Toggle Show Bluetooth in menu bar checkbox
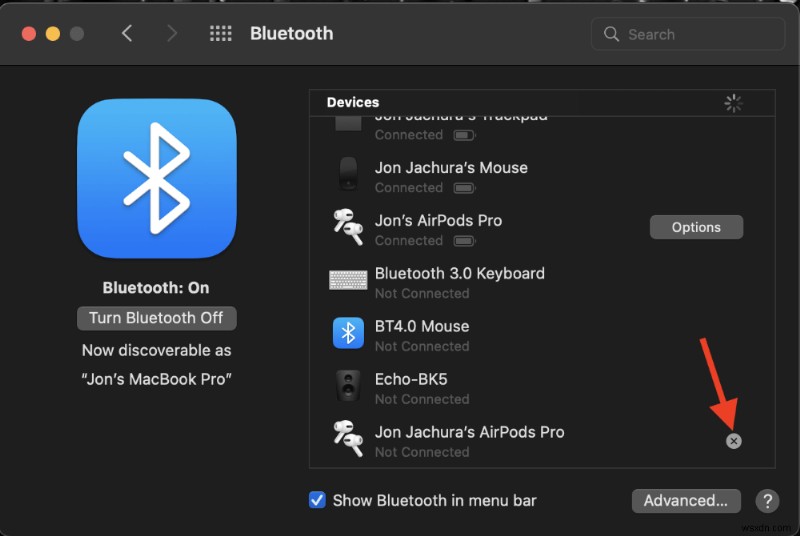The image size is (800, 536). tap(317, 500)
